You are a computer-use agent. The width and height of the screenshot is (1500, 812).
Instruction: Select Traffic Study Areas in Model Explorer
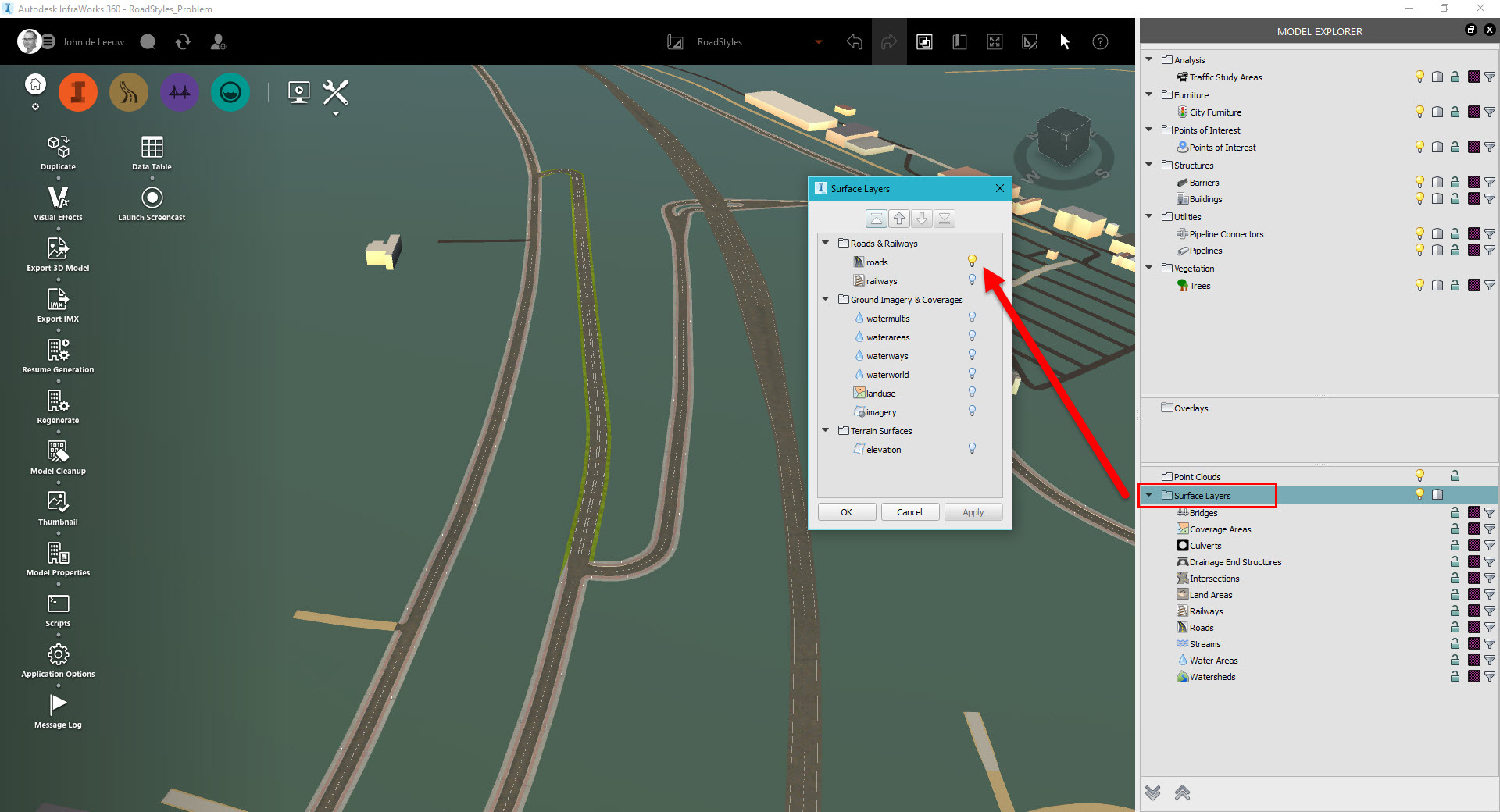pos(1226,77)
